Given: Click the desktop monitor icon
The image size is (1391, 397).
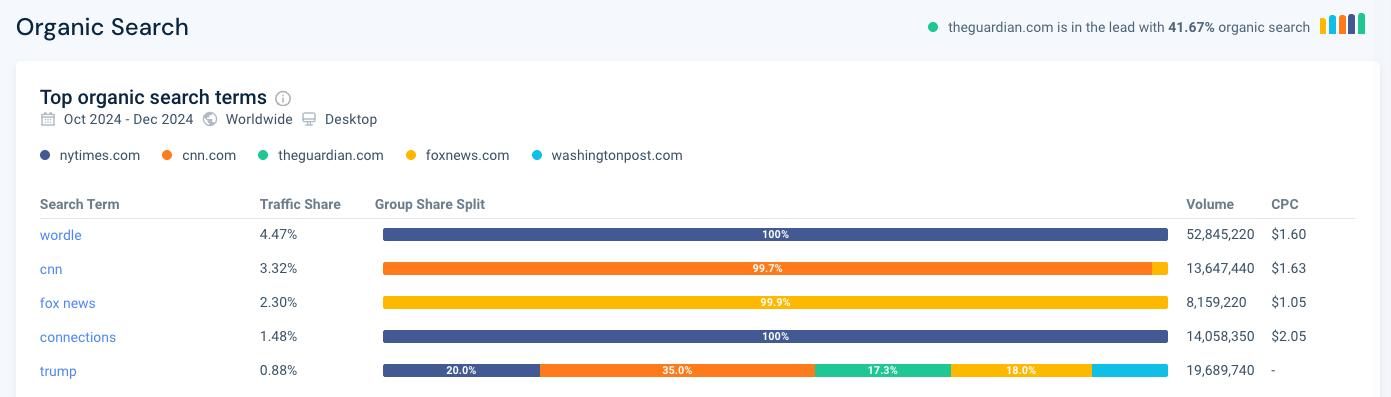Looking at the screenshot, I should tap(309, 119).
